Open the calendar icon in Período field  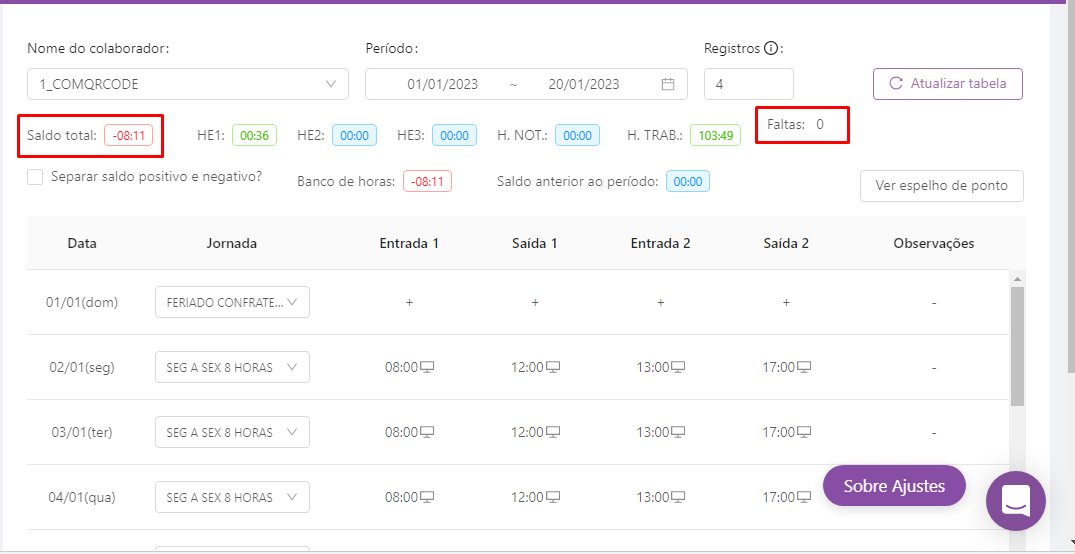click(x=668, y=84)
